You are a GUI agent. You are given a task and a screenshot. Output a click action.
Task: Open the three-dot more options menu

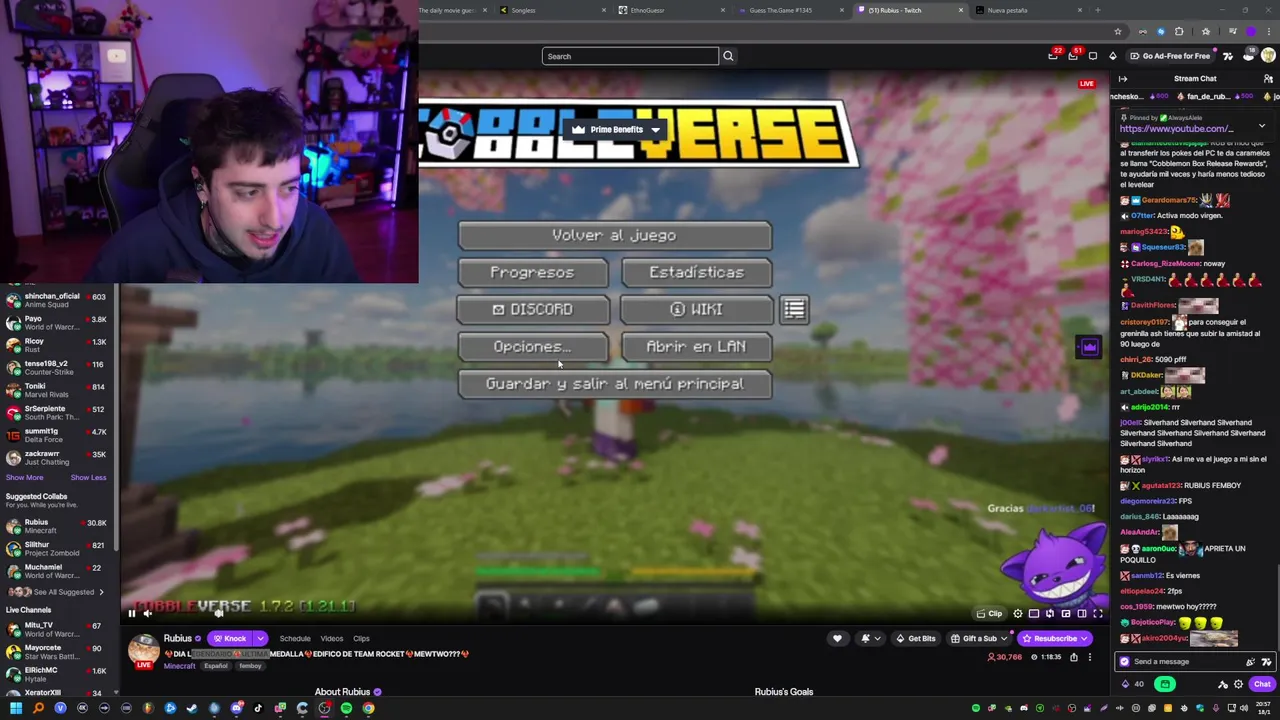click(1090, 657)
